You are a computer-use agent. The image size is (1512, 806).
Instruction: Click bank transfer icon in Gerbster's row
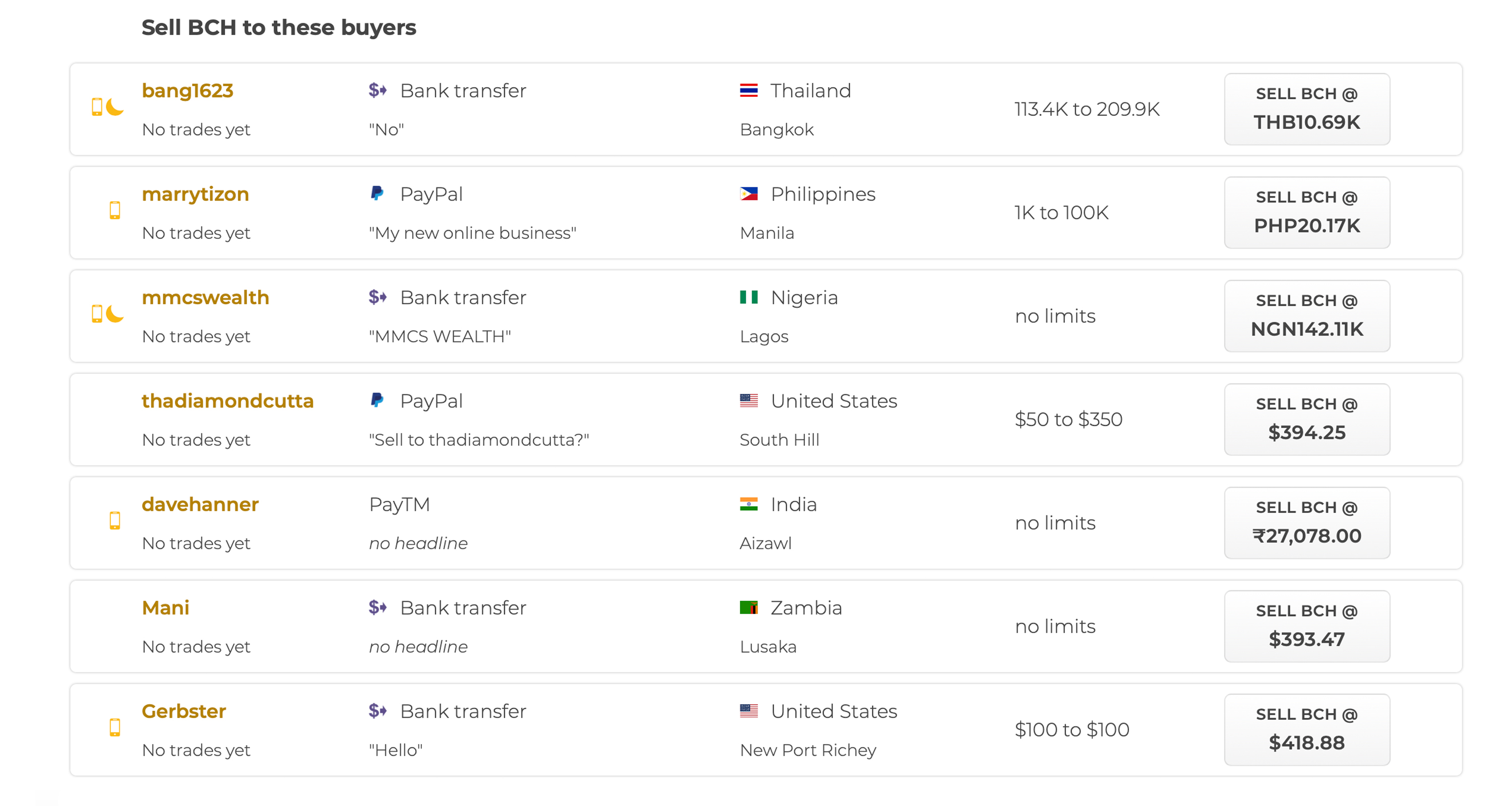[377, 711]
